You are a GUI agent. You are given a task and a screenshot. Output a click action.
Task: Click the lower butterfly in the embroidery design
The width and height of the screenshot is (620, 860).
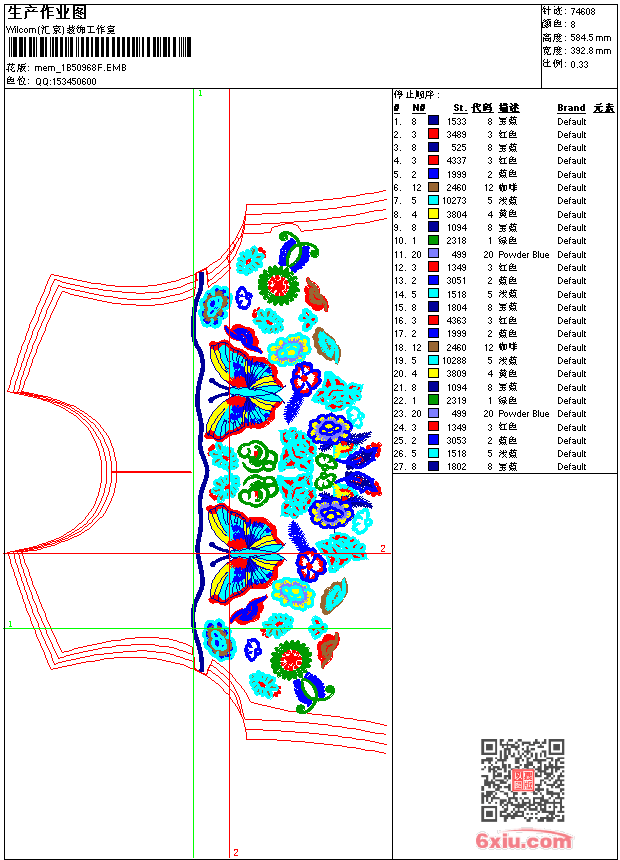tap(245, 554)
